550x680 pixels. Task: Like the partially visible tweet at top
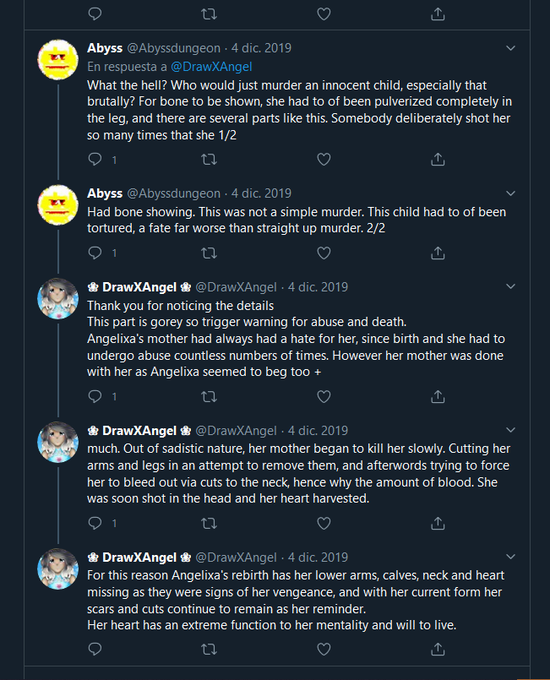click(x=324, y=14)
